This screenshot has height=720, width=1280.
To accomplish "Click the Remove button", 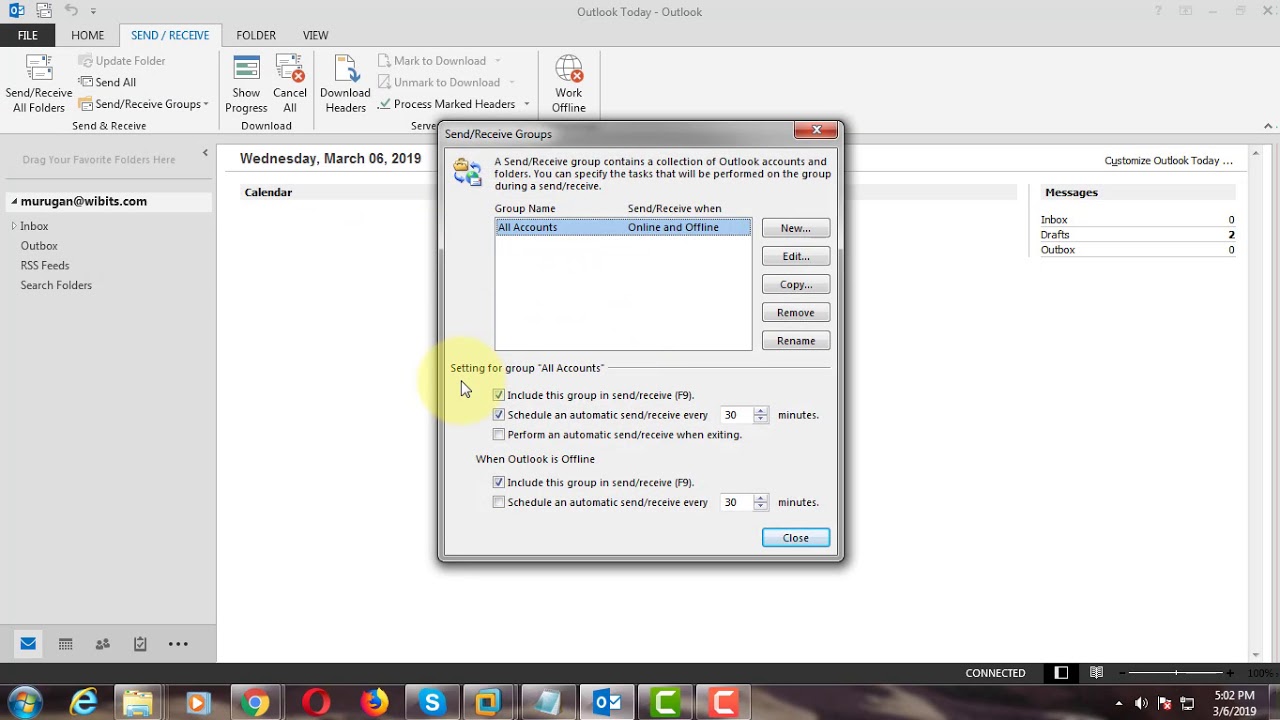I will (x=796, y=312).
